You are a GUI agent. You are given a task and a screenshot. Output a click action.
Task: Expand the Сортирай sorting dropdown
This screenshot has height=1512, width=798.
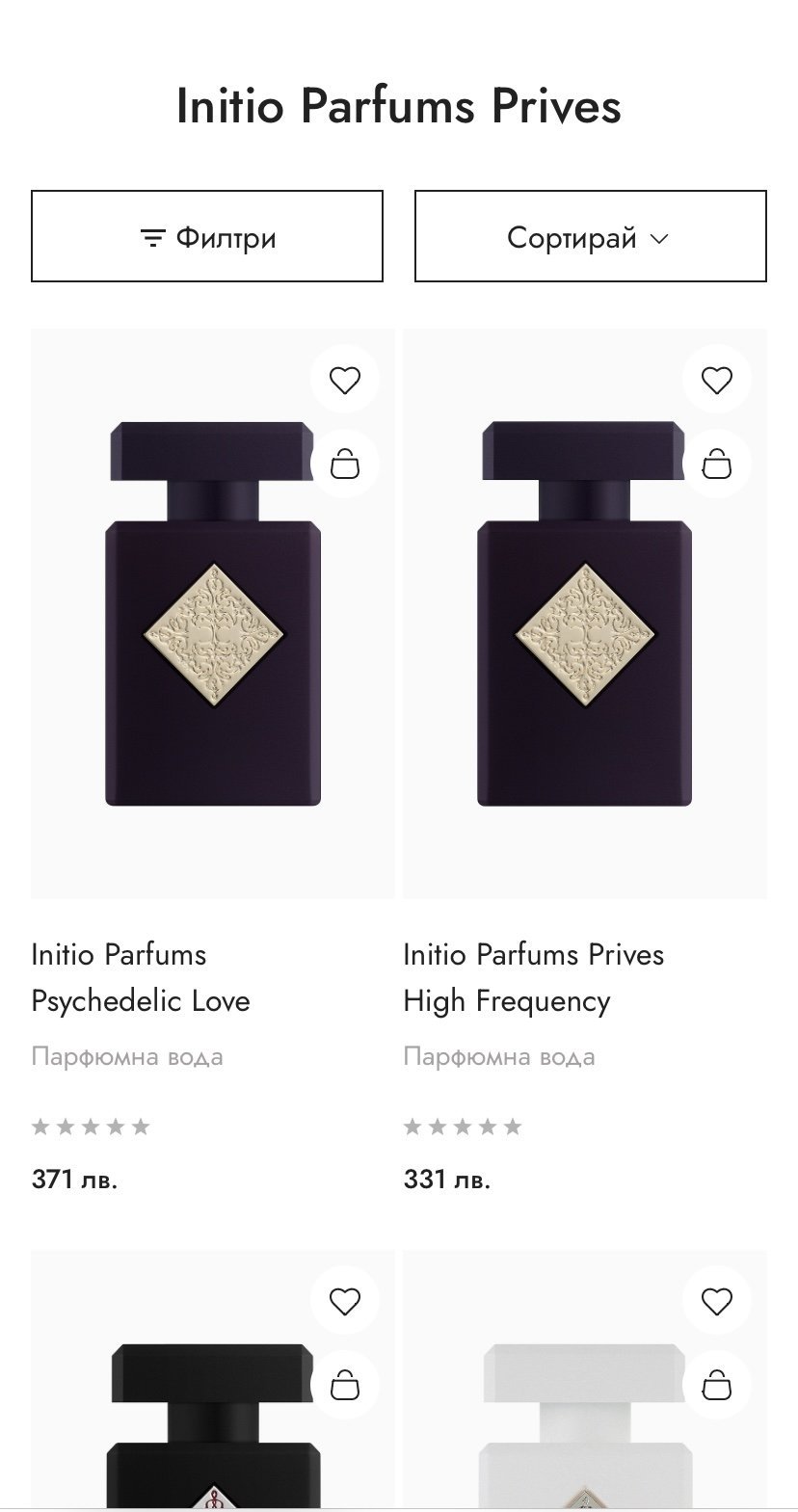point(590,237)
